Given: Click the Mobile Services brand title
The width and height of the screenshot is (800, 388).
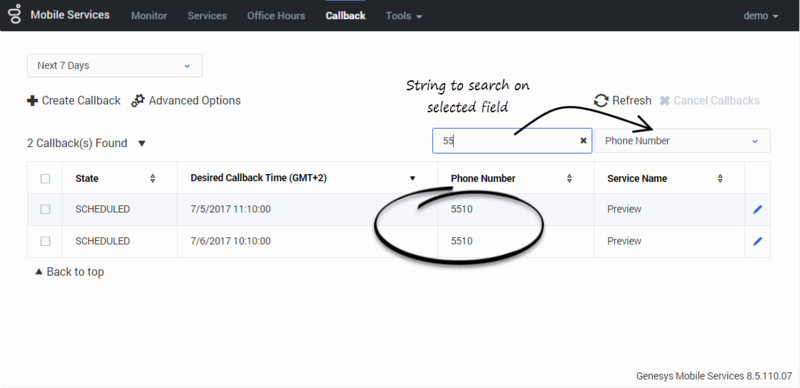Looking at the screenshot, I should (x=70, y=15).
